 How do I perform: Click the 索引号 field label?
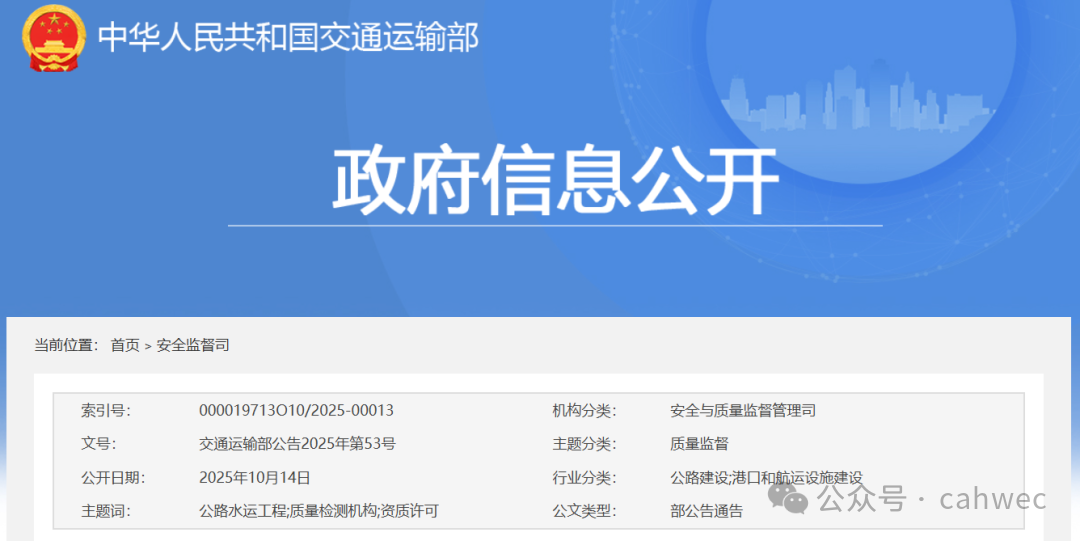(x=106, y=410)
